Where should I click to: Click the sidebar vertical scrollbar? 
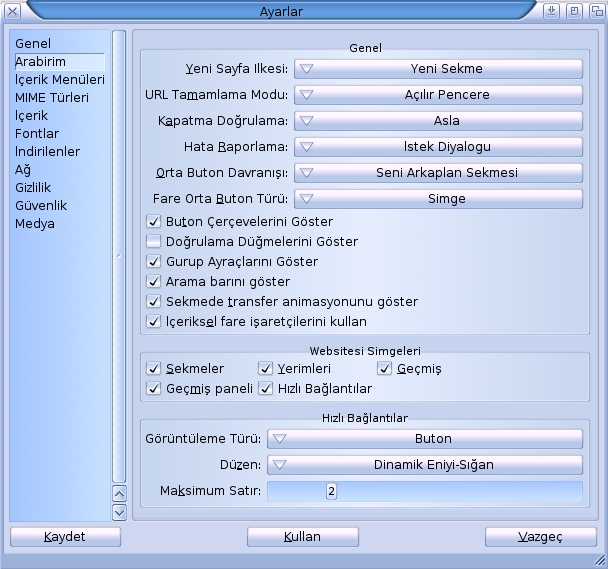point(119,257)
